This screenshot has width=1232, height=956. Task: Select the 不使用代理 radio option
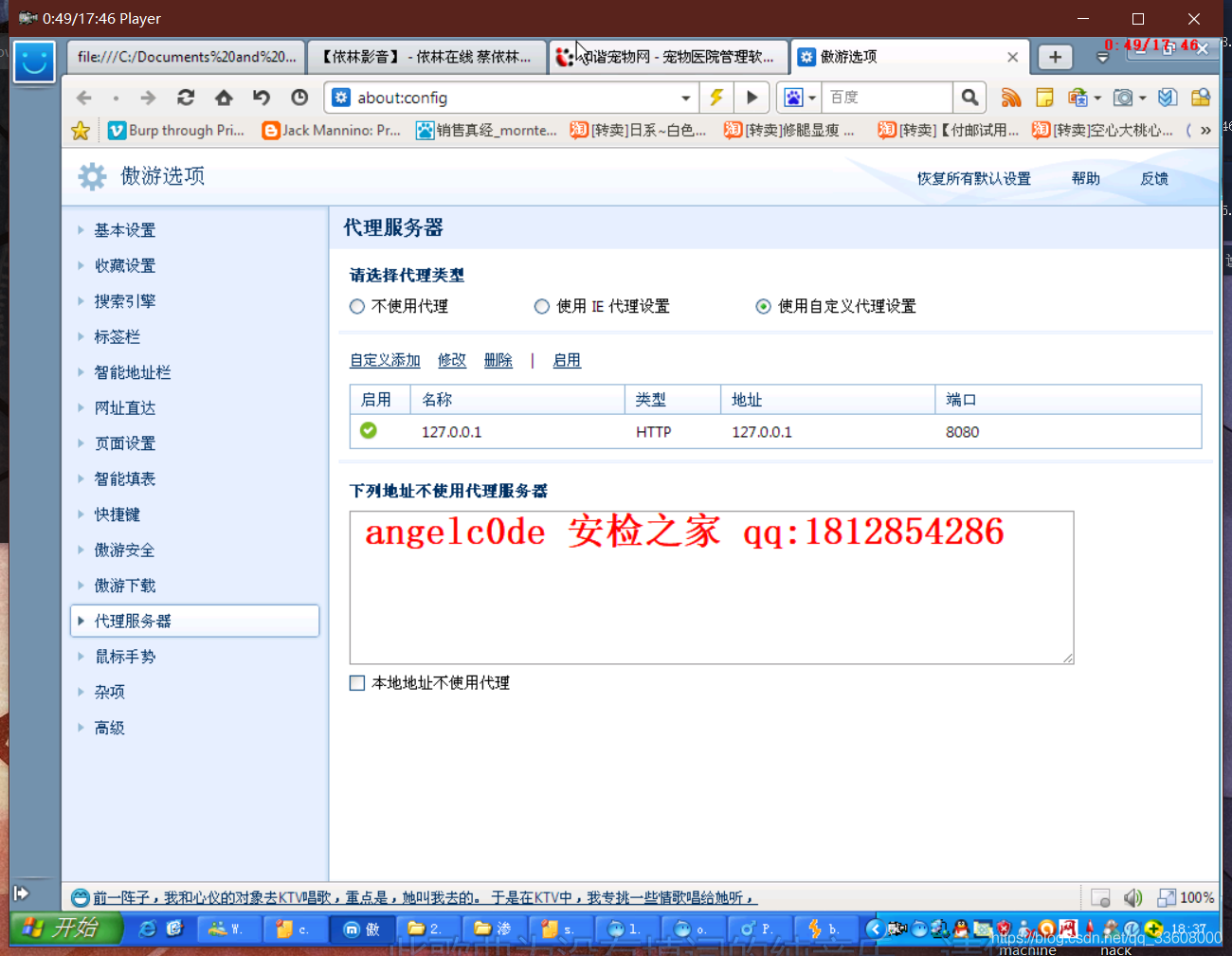356,306
